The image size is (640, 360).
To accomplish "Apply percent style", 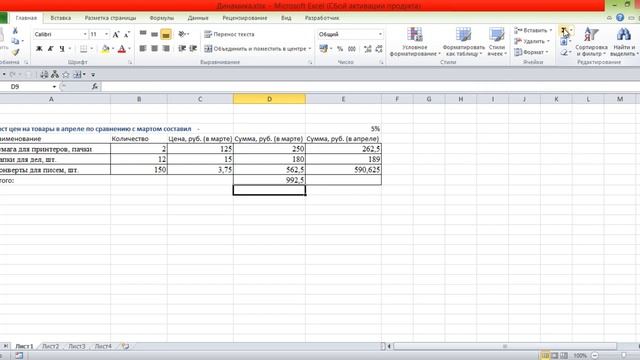I will pyautogui.click(x=340, y=49).
